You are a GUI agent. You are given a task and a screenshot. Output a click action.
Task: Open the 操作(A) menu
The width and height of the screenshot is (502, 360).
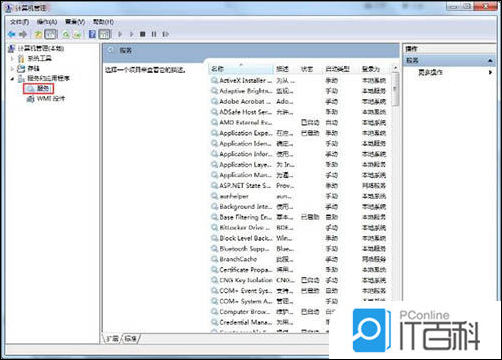[47, 22]
